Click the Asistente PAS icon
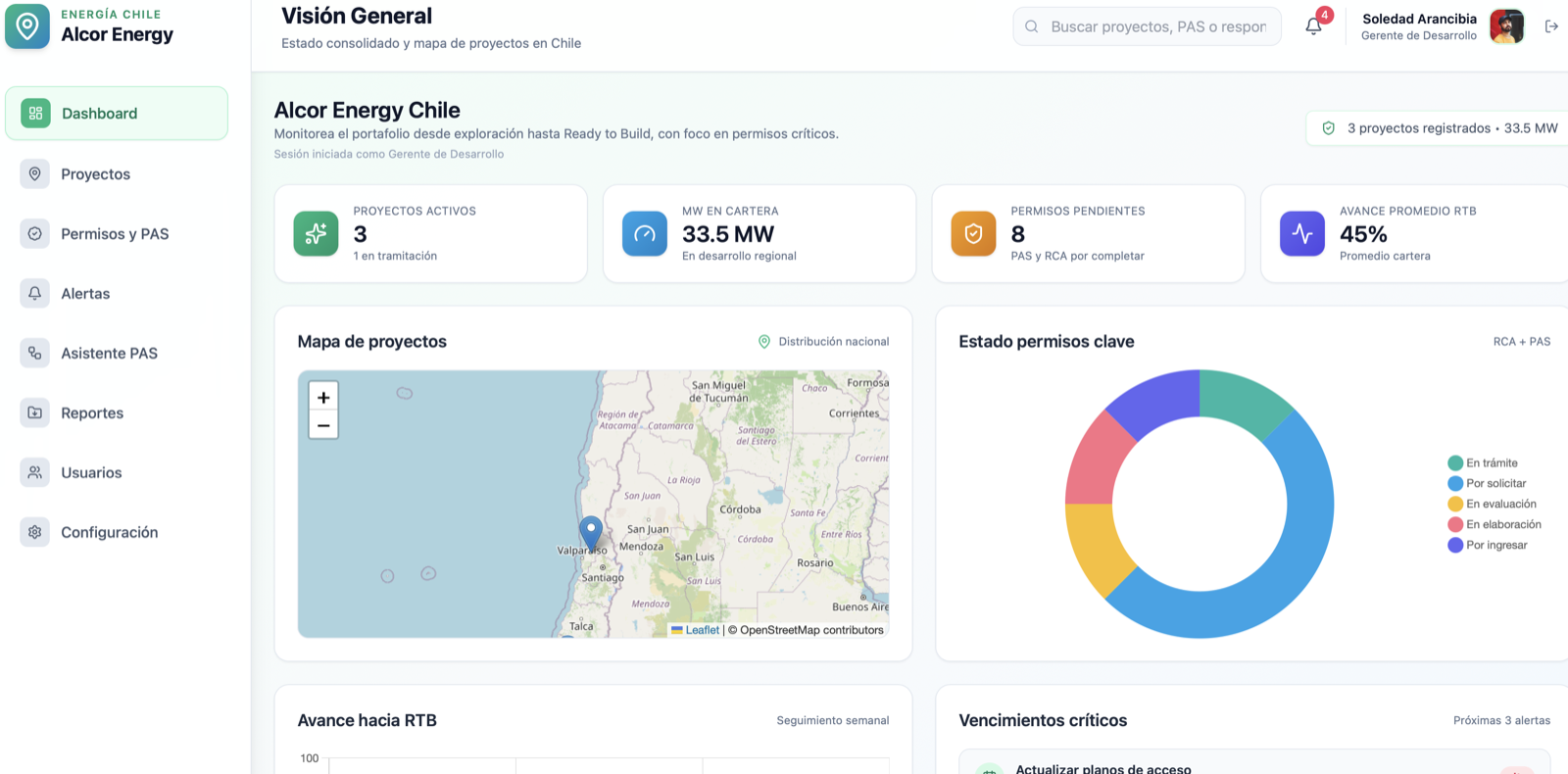The height and width of the screenshot is (774, 1568). (35, 354)
